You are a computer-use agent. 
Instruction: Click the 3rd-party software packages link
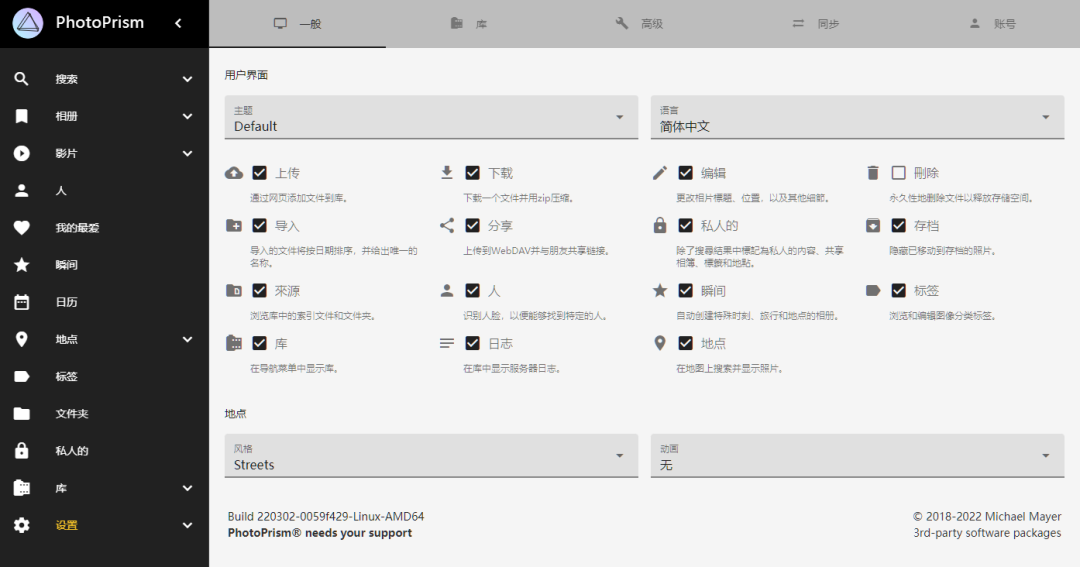point(987,533)
